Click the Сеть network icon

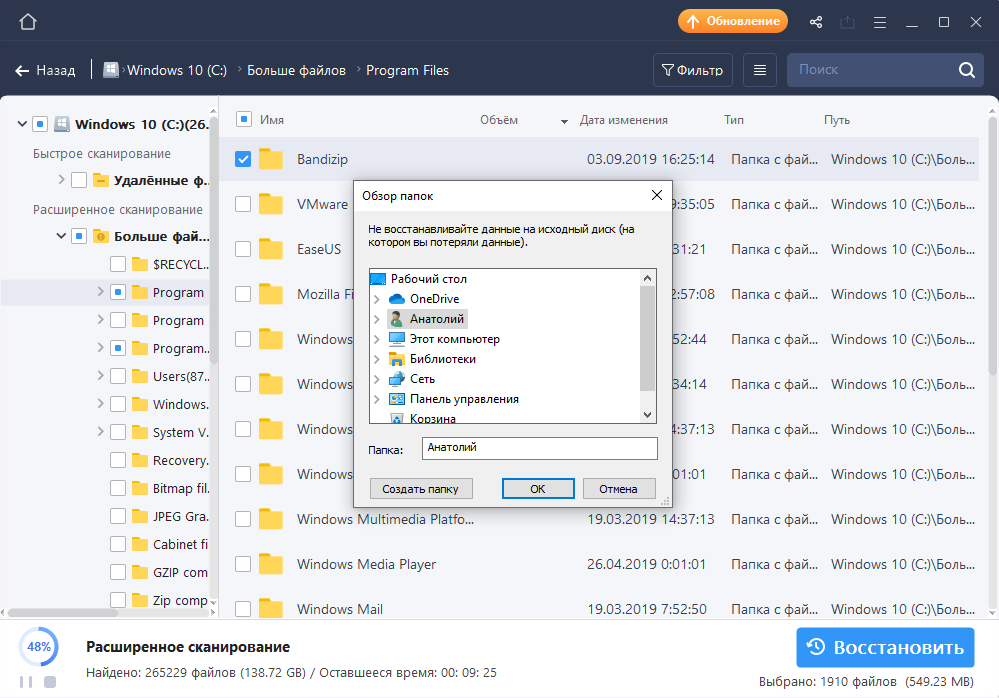(396, 379)
